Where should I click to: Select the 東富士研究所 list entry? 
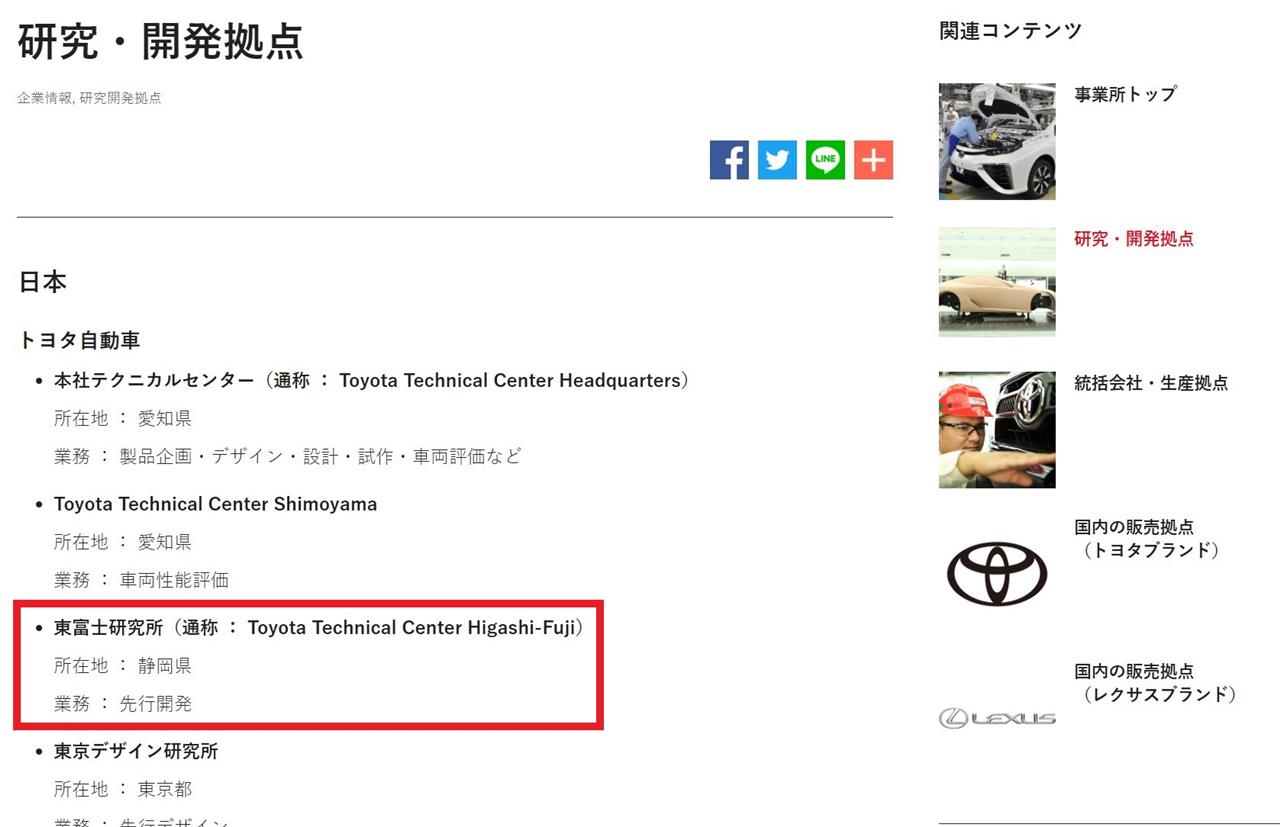coord(318,628)
